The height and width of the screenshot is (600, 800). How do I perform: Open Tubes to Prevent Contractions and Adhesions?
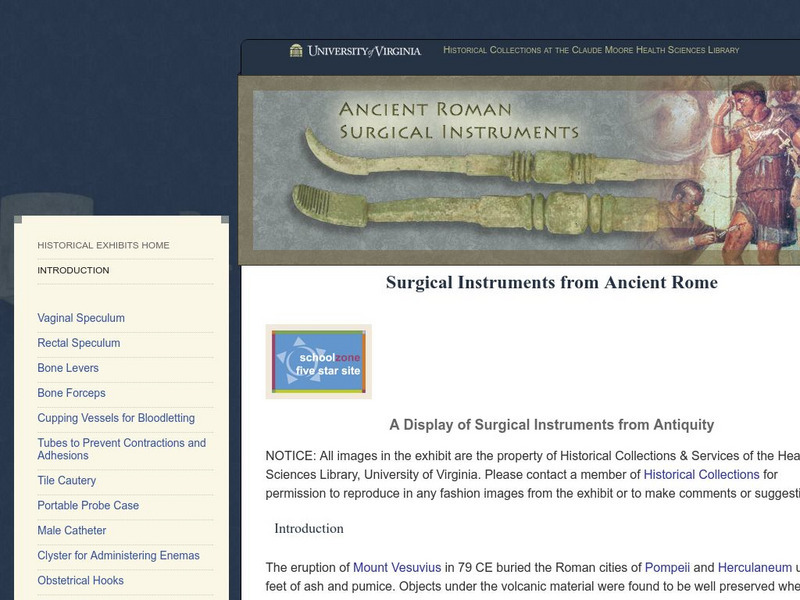coord(121,449)
